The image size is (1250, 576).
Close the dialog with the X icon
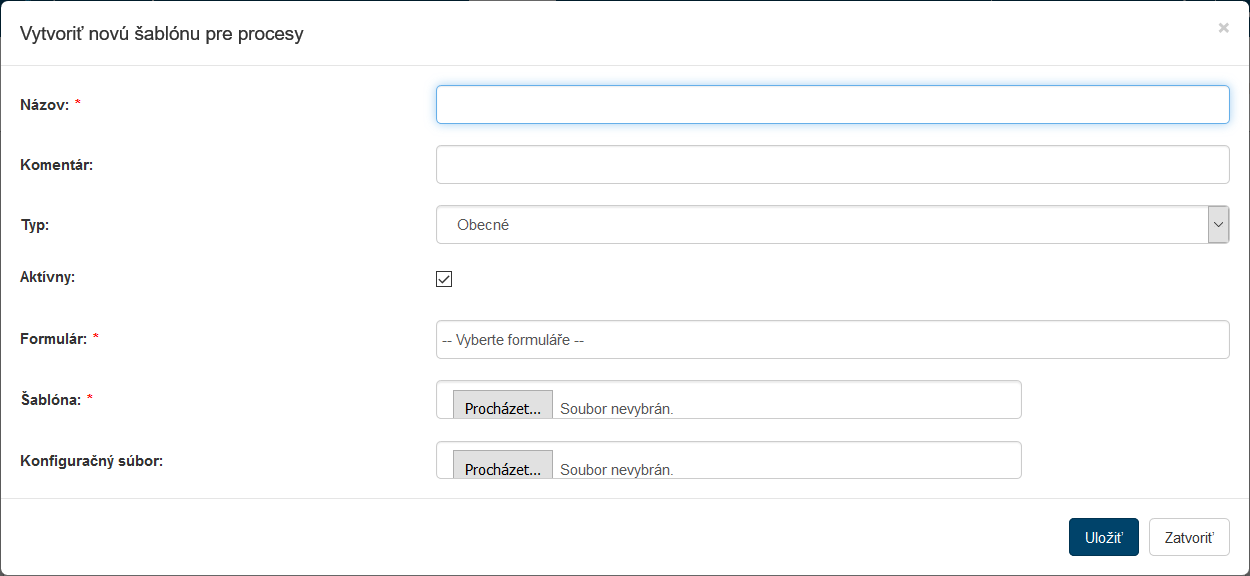(x=1223, y=28)
